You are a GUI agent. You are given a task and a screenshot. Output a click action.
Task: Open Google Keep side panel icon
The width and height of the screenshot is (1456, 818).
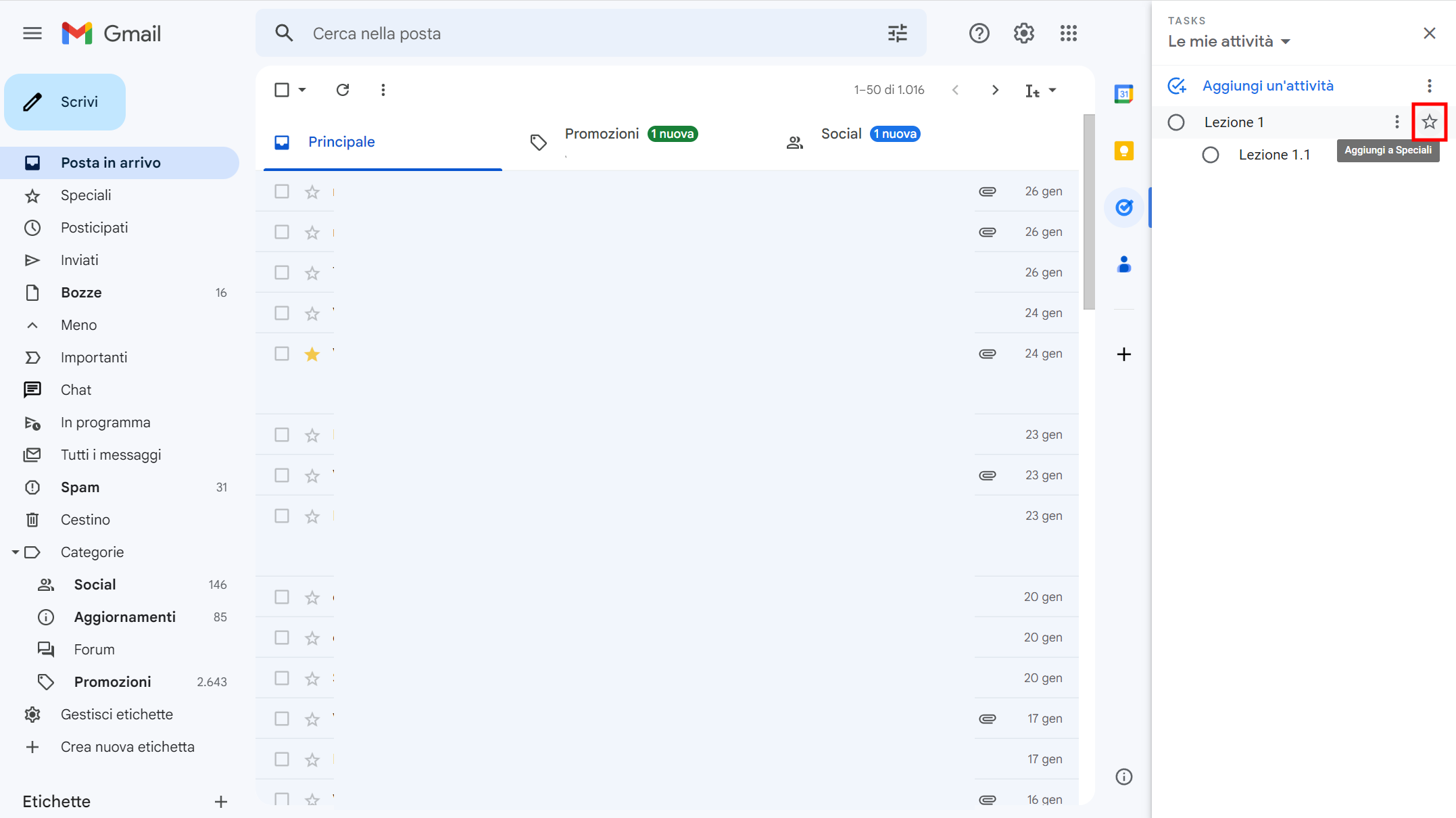point(1123,151)
